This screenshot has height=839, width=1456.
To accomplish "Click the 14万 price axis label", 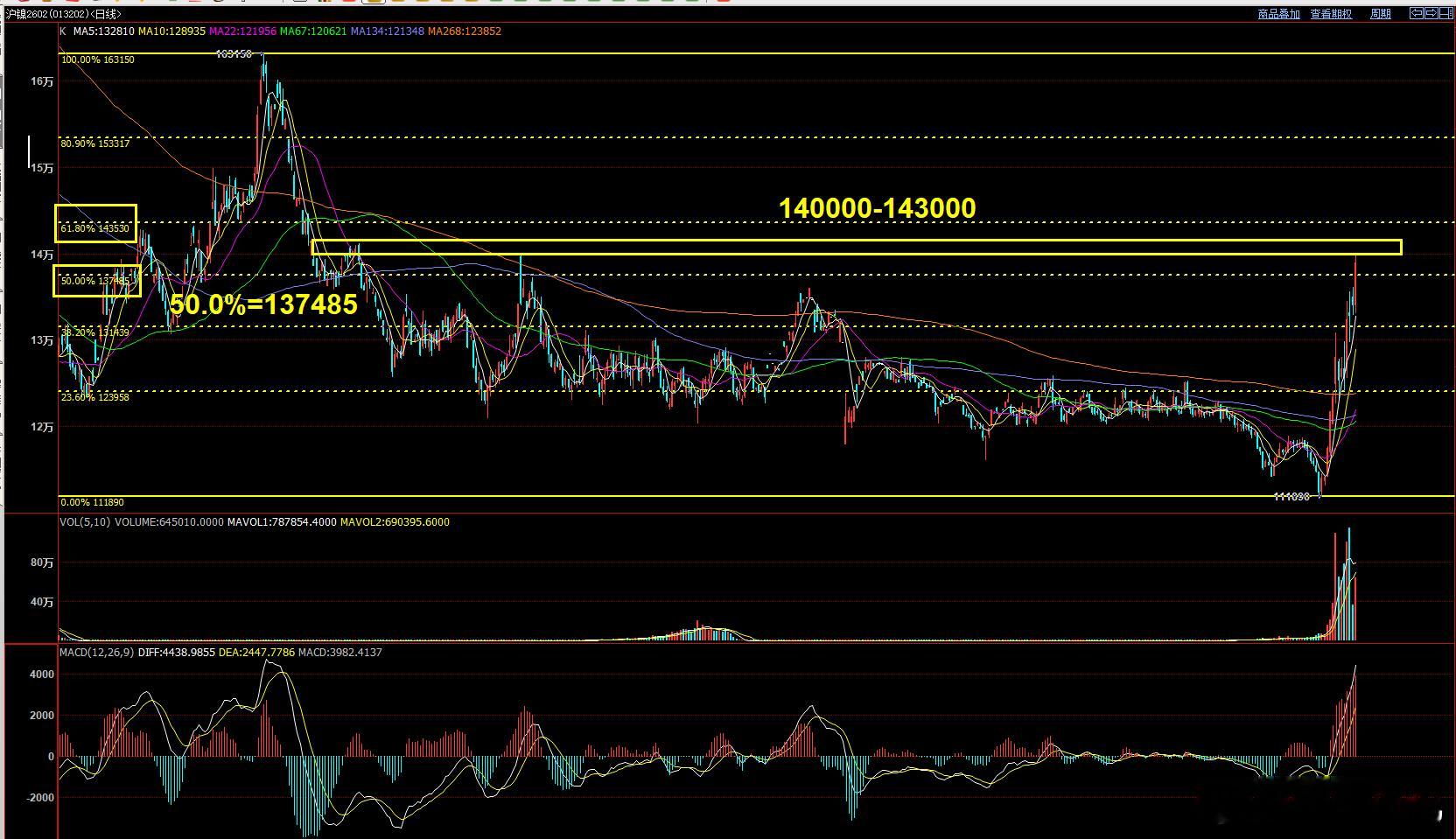I will coord(42,255).
